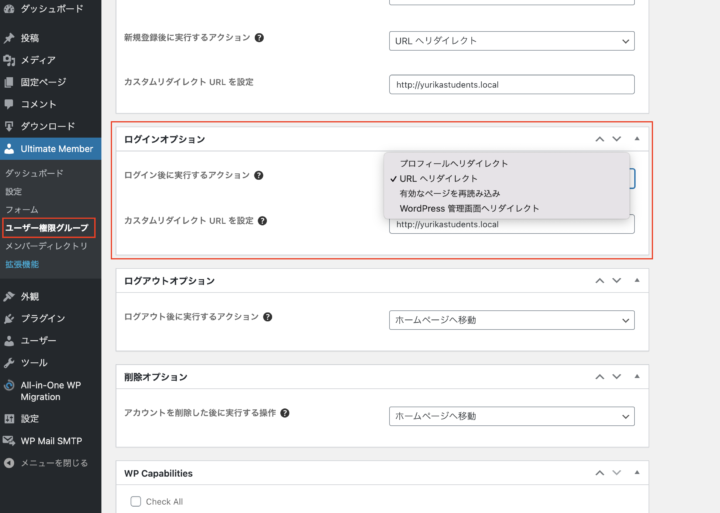720x513 pixels.
Task: Move 削除オプション panel down
Action: (x=617, y=376)
